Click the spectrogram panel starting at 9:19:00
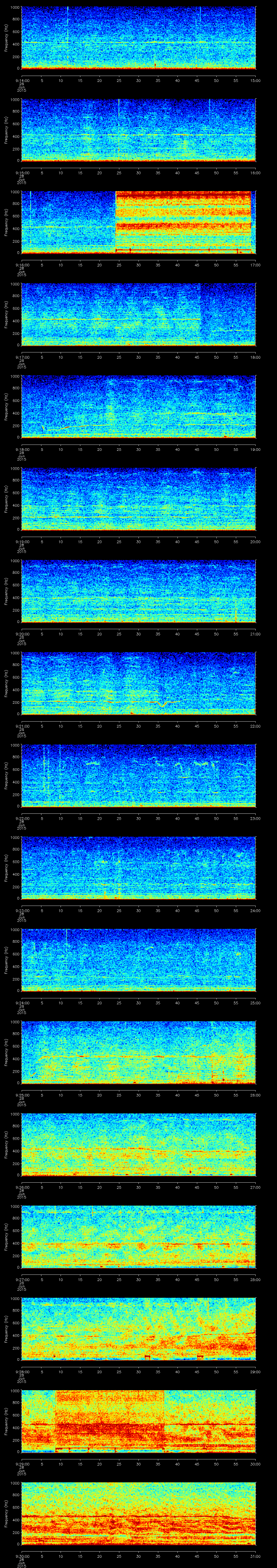277x1568 pixels. click(x=139, y=499)
